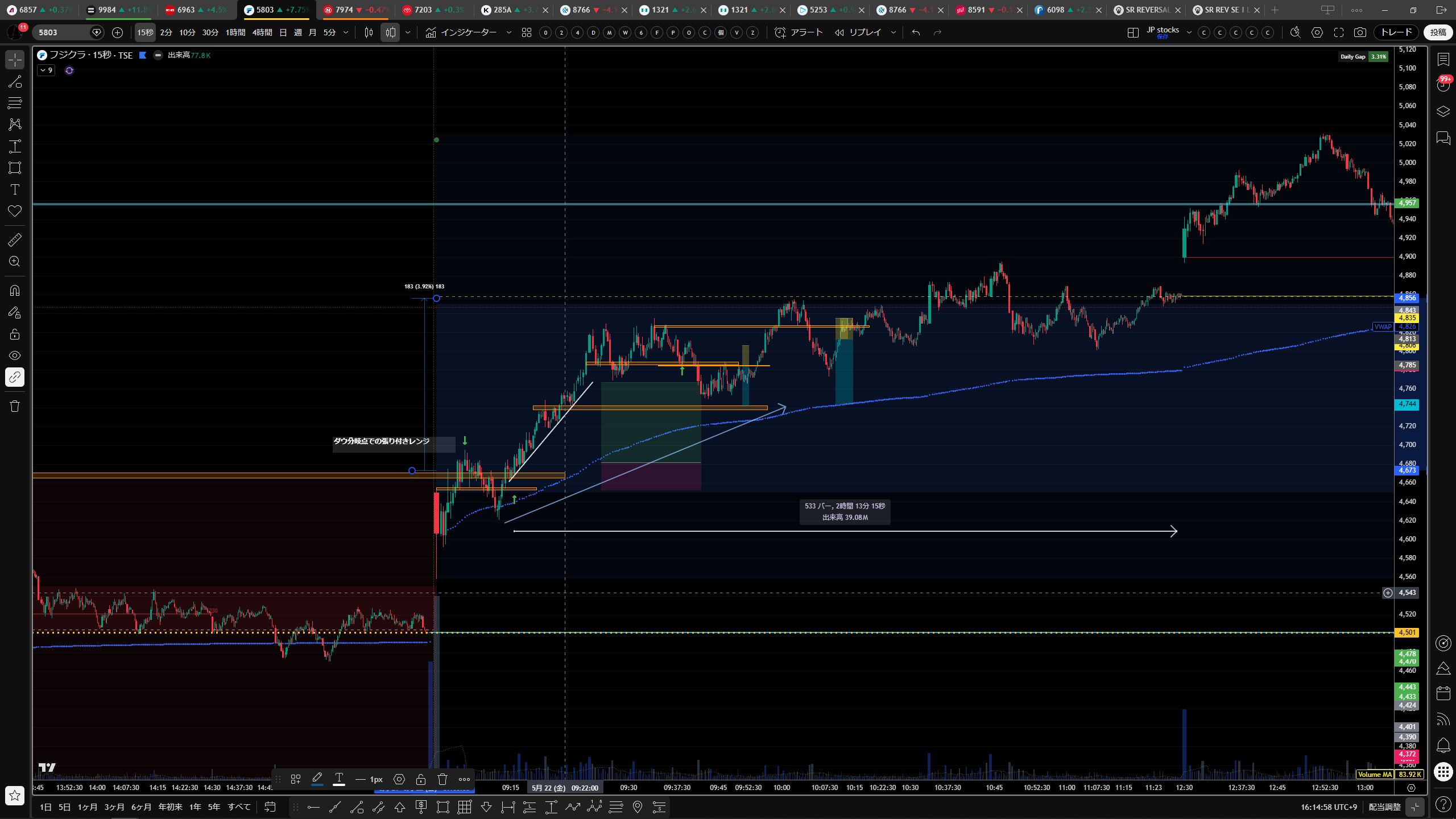The height and width of the screenshot is (819, 1456).
Task: Toggle lock on selected drawing in floating toolbar
Action: 421,779
